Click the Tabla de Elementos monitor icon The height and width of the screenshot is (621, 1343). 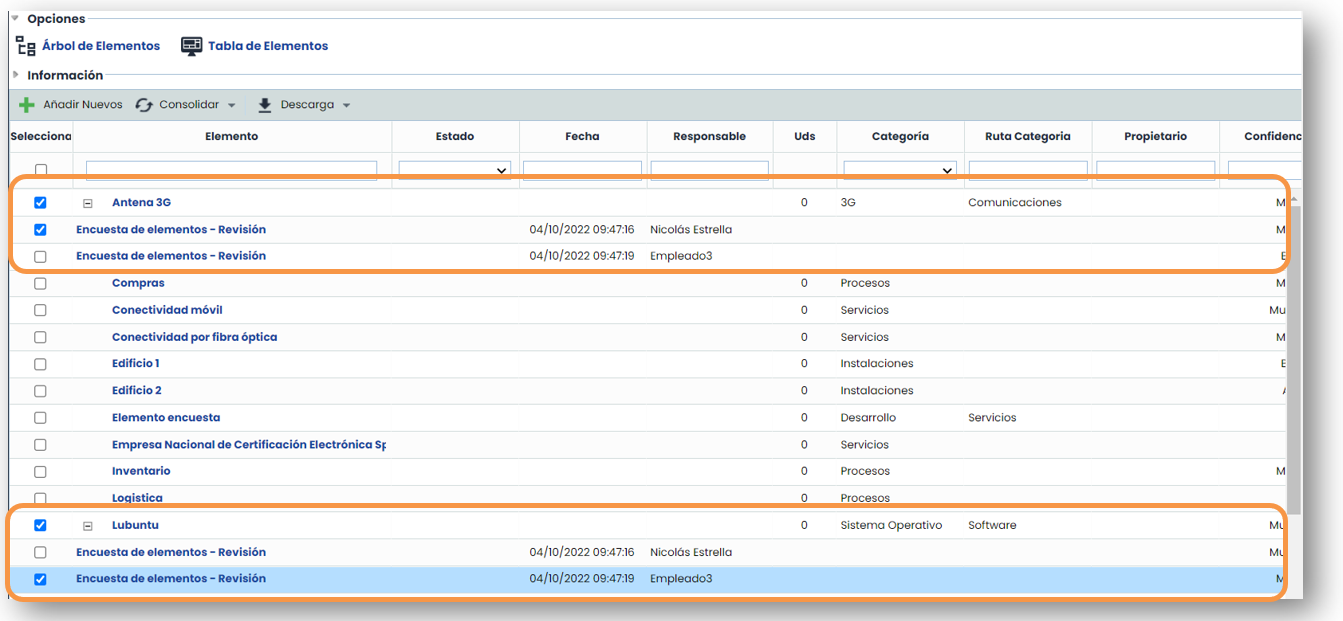192,46
